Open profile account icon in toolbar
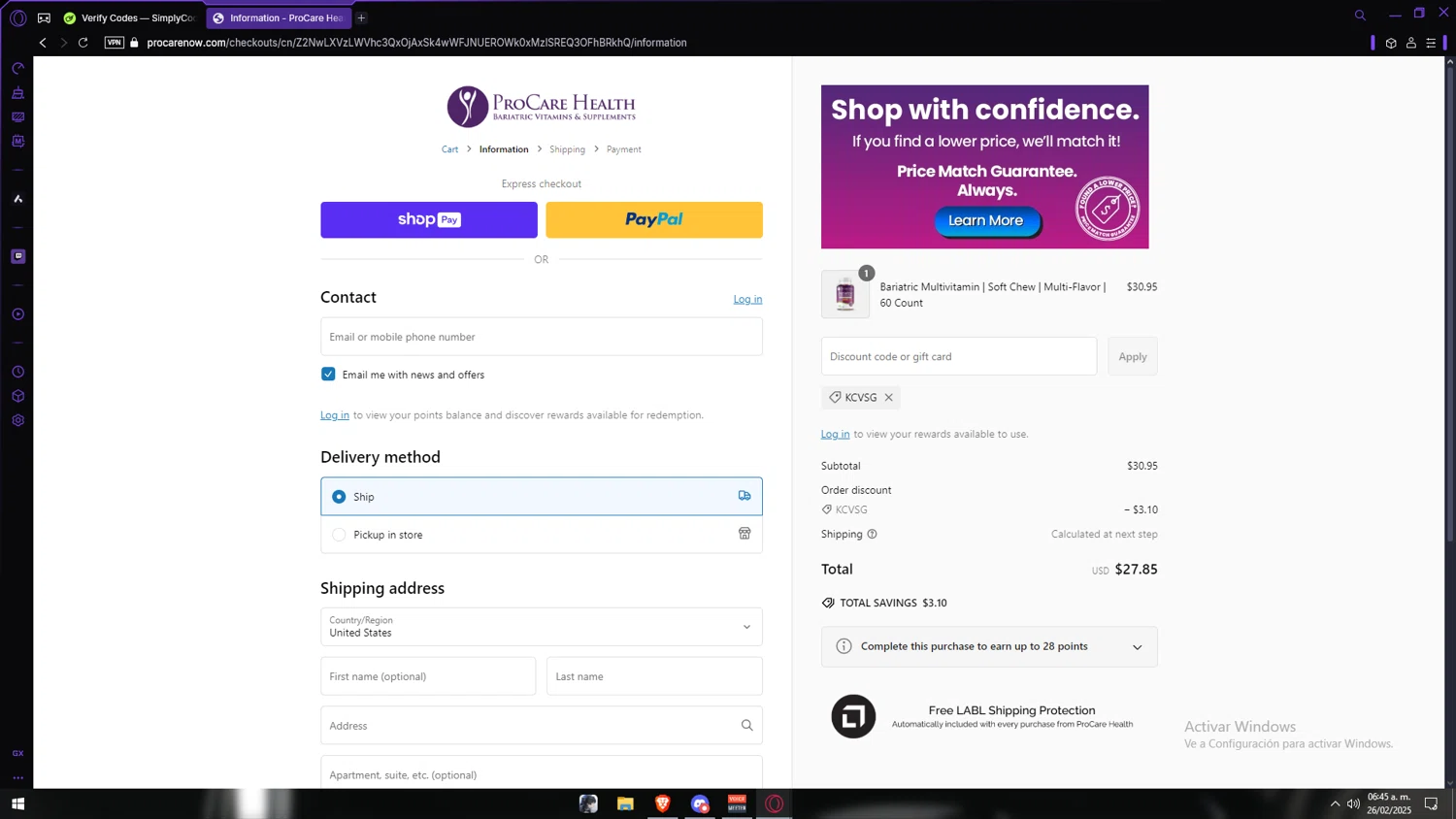The image size is (1456, 819). click(x=1411, y=43)
